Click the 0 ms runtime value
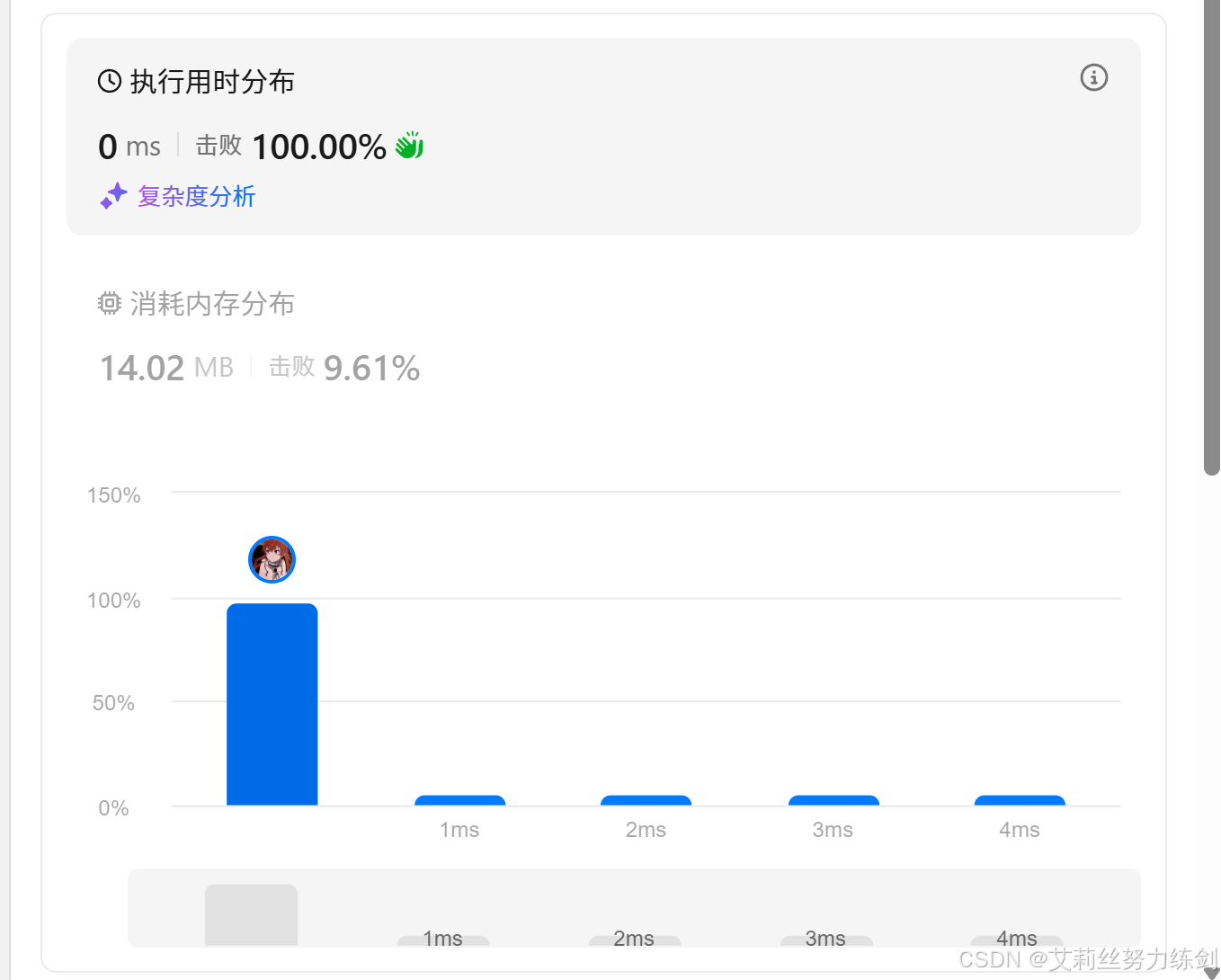The image size is (1221, 980). (129, 147)
